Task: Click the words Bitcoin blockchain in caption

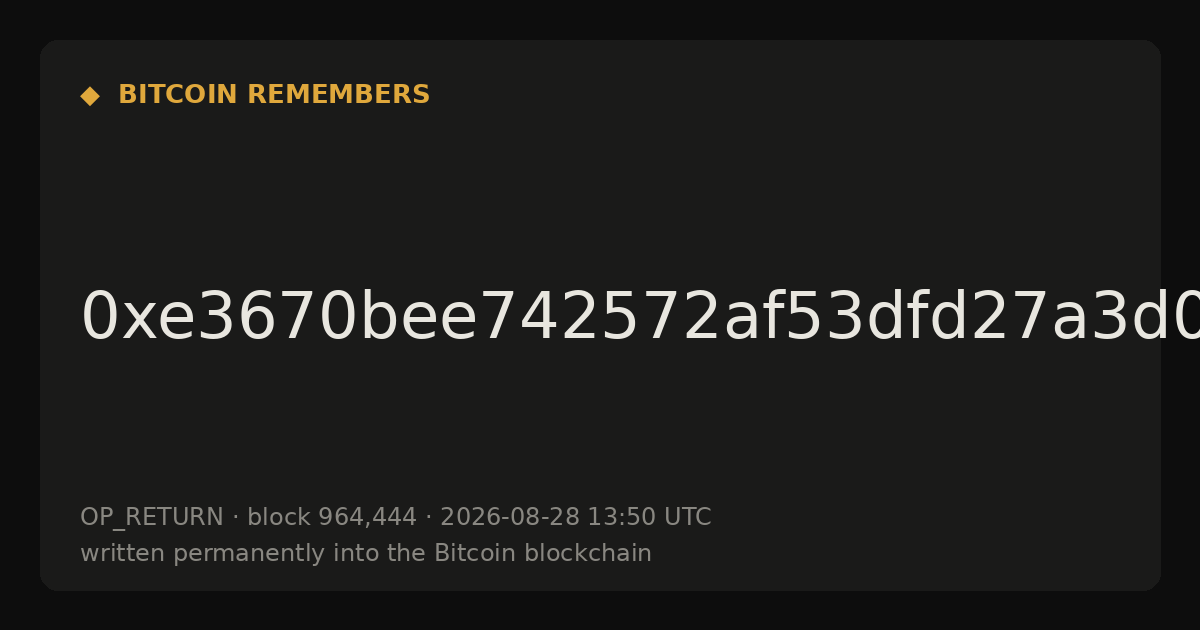Action: pyautogui.click(x=543, y=554)
